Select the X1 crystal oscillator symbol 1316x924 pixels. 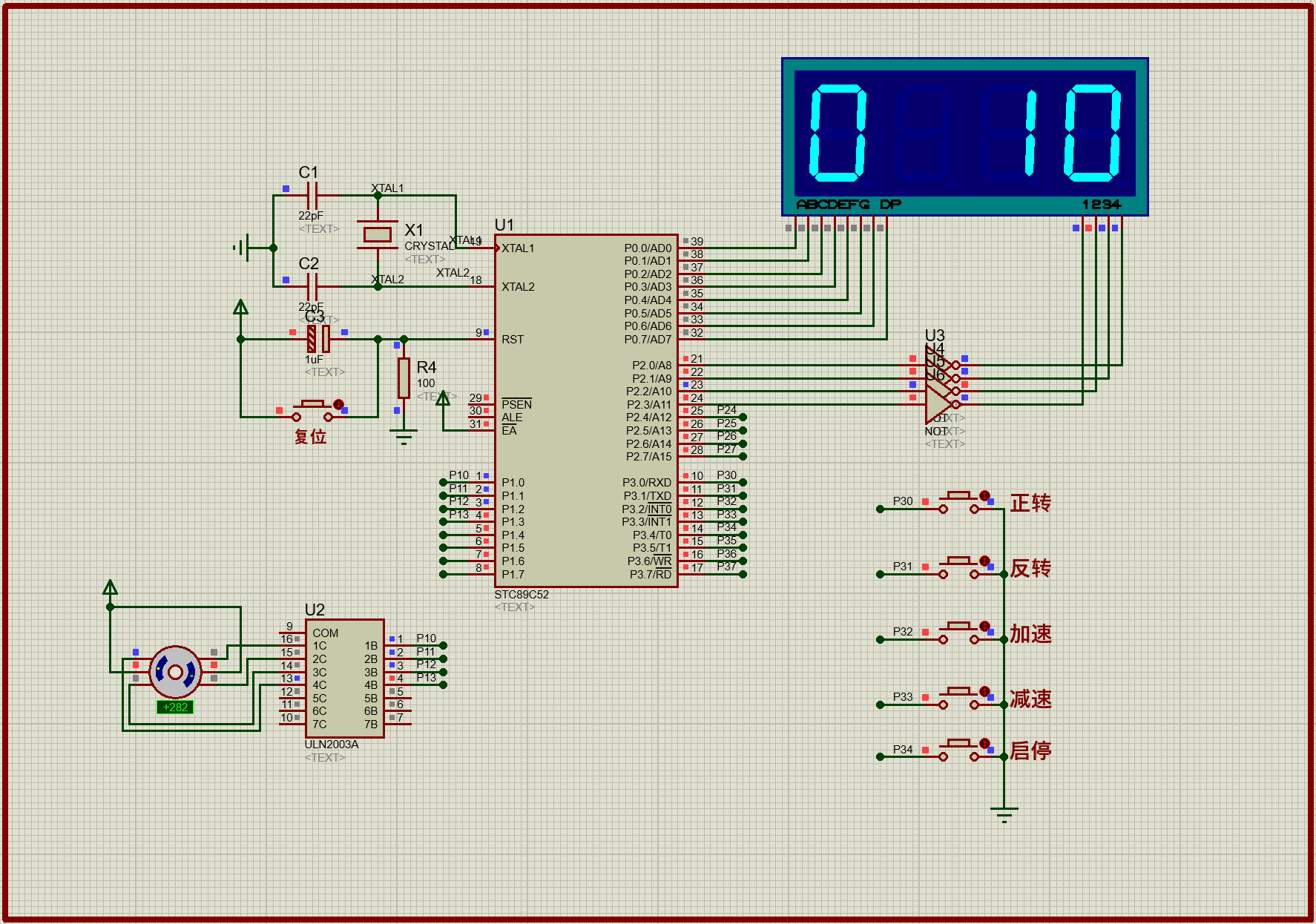(378, 235)
